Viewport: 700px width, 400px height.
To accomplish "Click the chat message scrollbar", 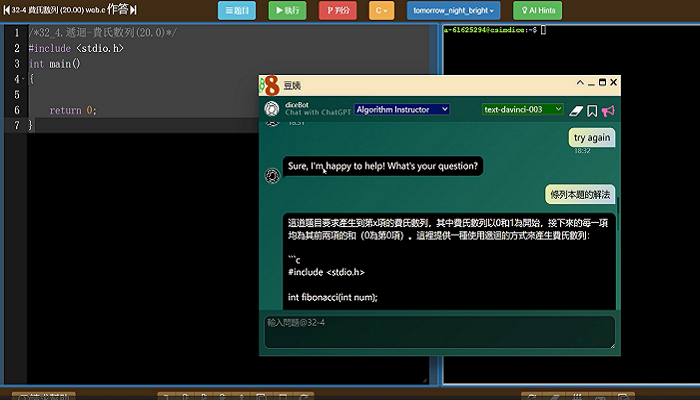I will (x=618, y=214).
